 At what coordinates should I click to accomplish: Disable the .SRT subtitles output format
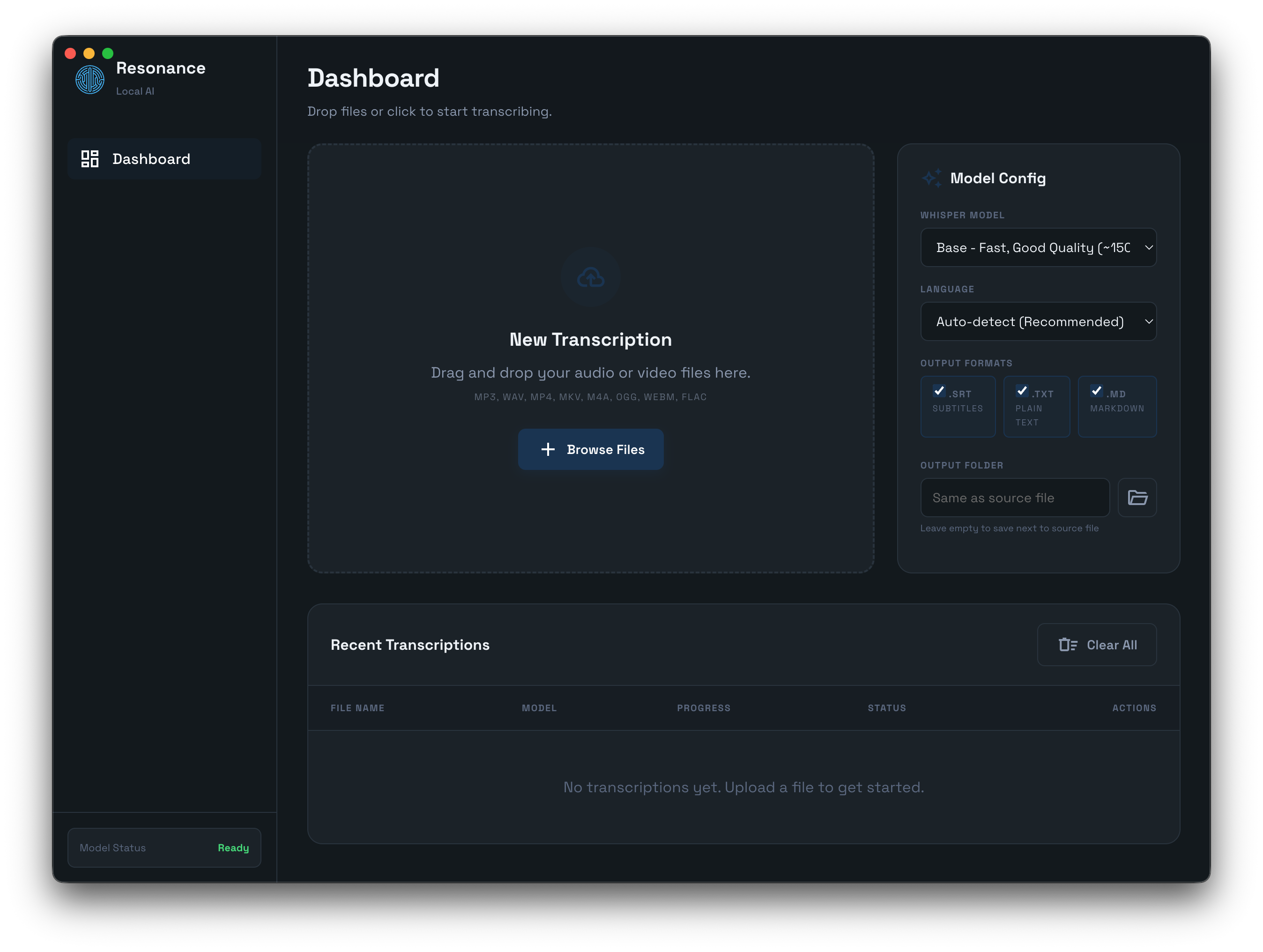tap(940, 391)
